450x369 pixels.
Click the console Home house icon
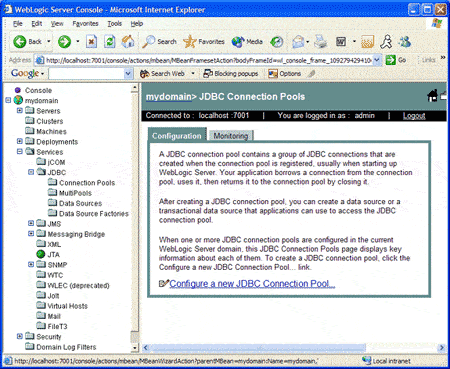coord(432,96)
